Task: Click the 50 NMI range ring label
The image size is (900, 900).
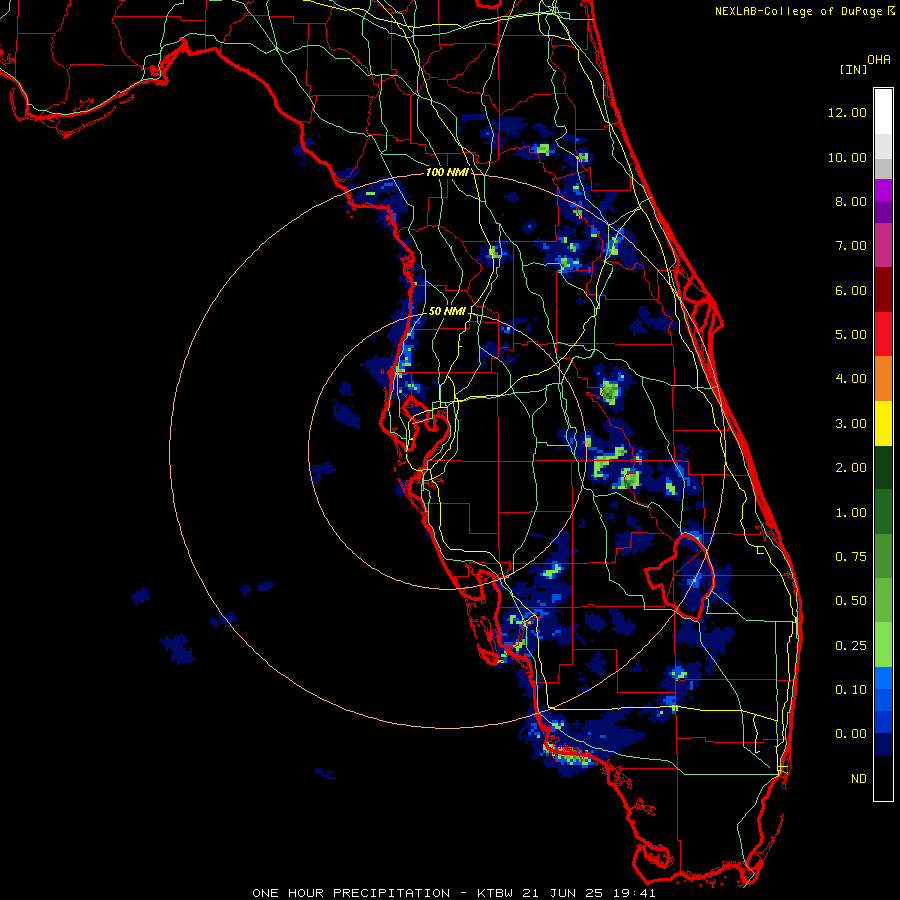Action: pyautogui.click(x=447, y=311)
